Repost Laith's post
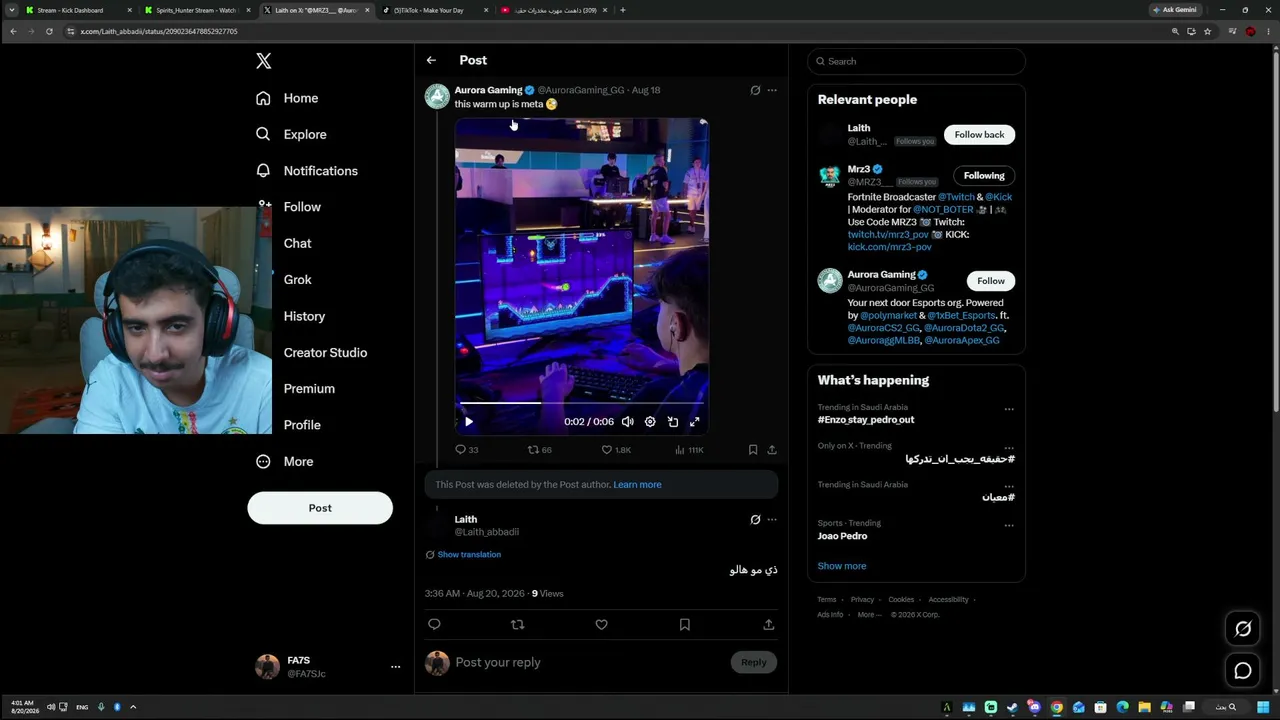The height and width of the screenshot is (720, 1280). (517, 624)
